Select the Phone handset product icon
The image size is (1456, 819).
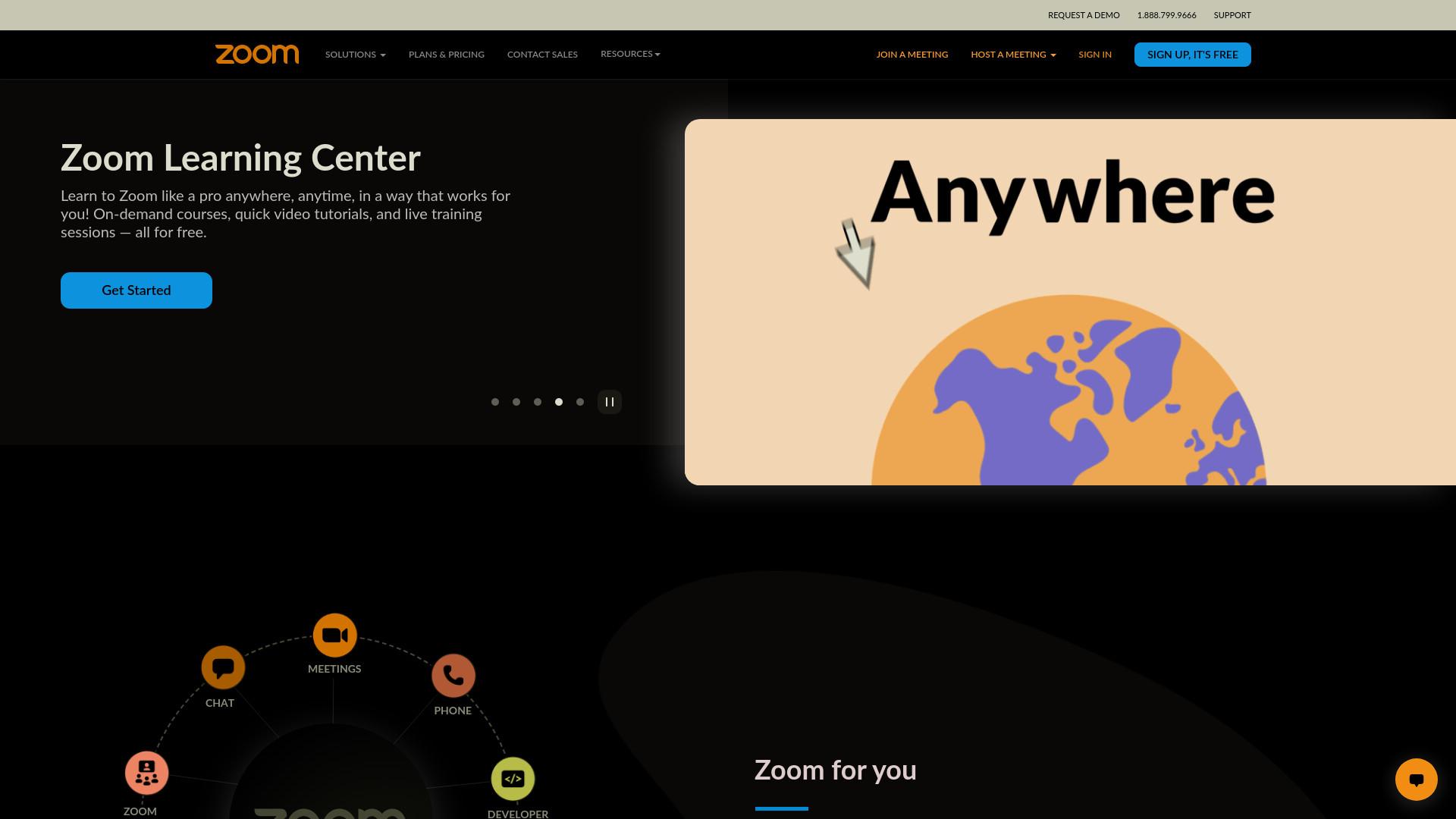click(x=453, y=676)
